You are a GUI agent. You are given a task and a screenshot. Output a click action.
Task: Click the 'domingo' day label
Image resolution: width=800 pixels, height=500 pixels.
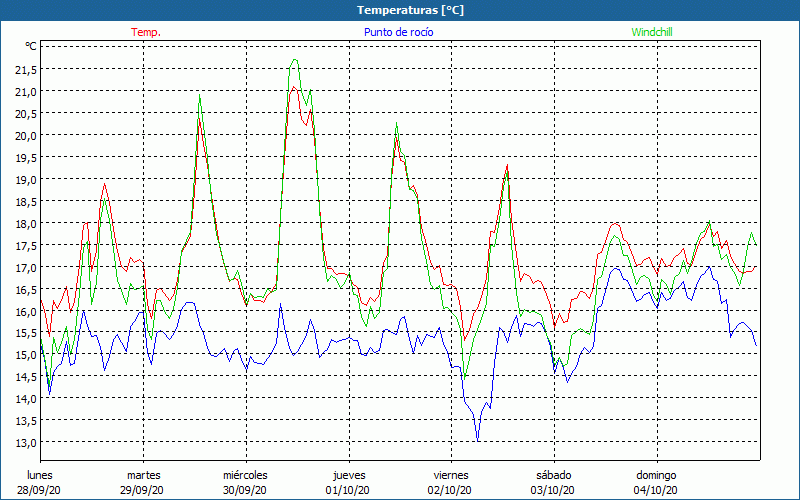656,475
